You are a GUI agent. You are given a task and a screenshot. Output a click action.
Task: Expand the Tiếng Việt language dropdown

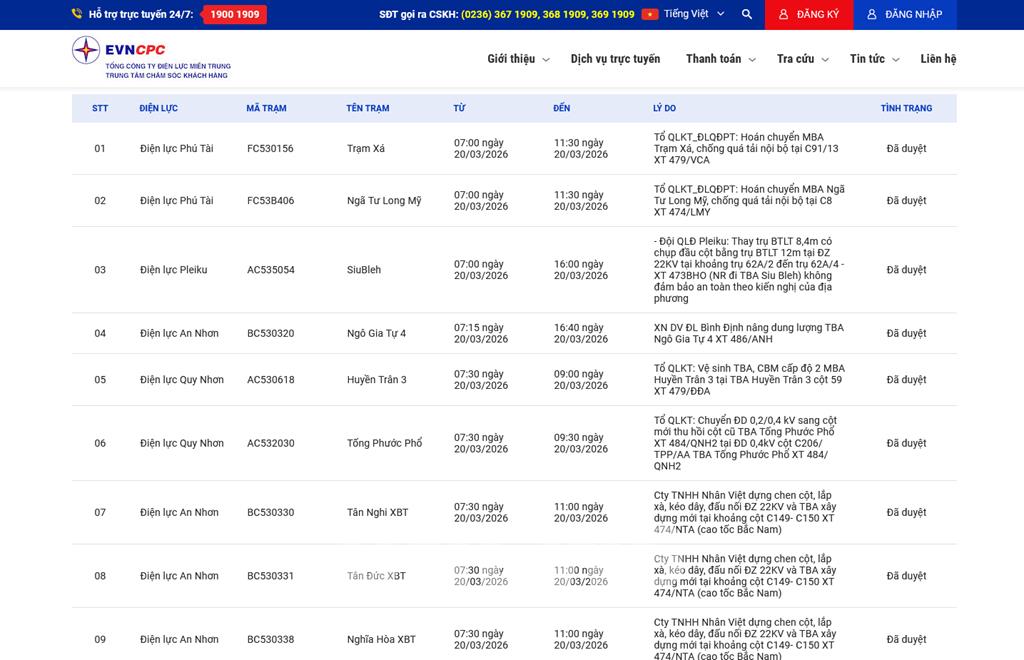692,15
